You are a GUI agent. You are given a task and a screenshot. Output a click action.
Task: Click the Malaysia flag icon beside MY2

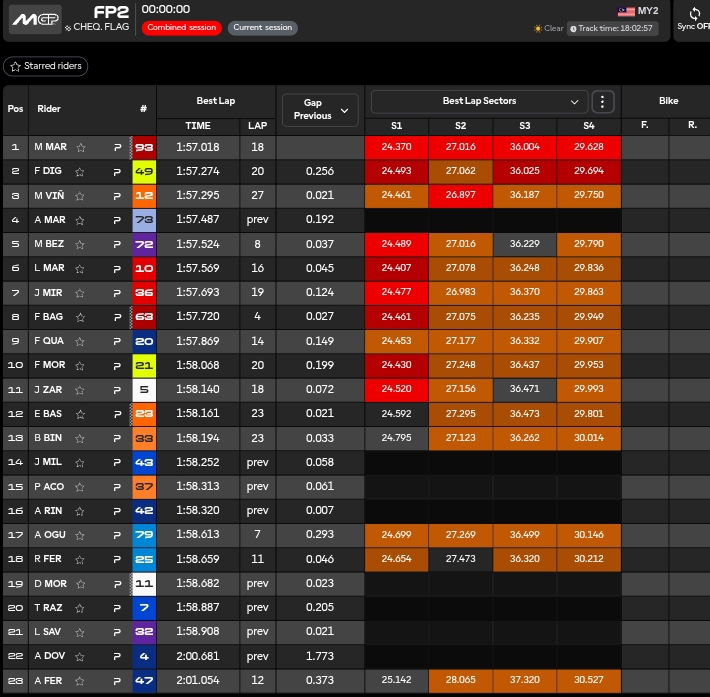pos(627,11)
